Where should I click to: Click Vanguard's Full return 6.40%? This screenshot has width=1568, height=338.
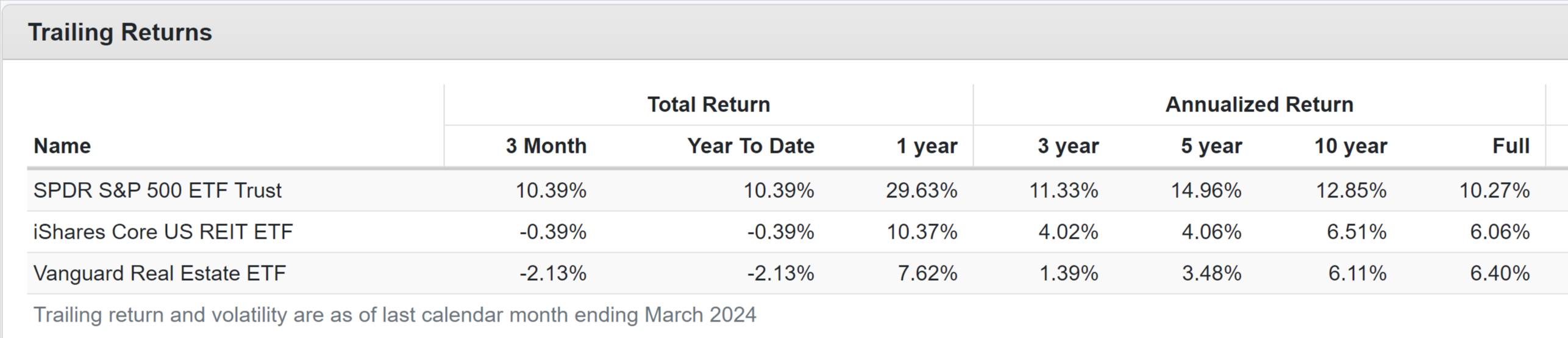(x=1500, y=273)
